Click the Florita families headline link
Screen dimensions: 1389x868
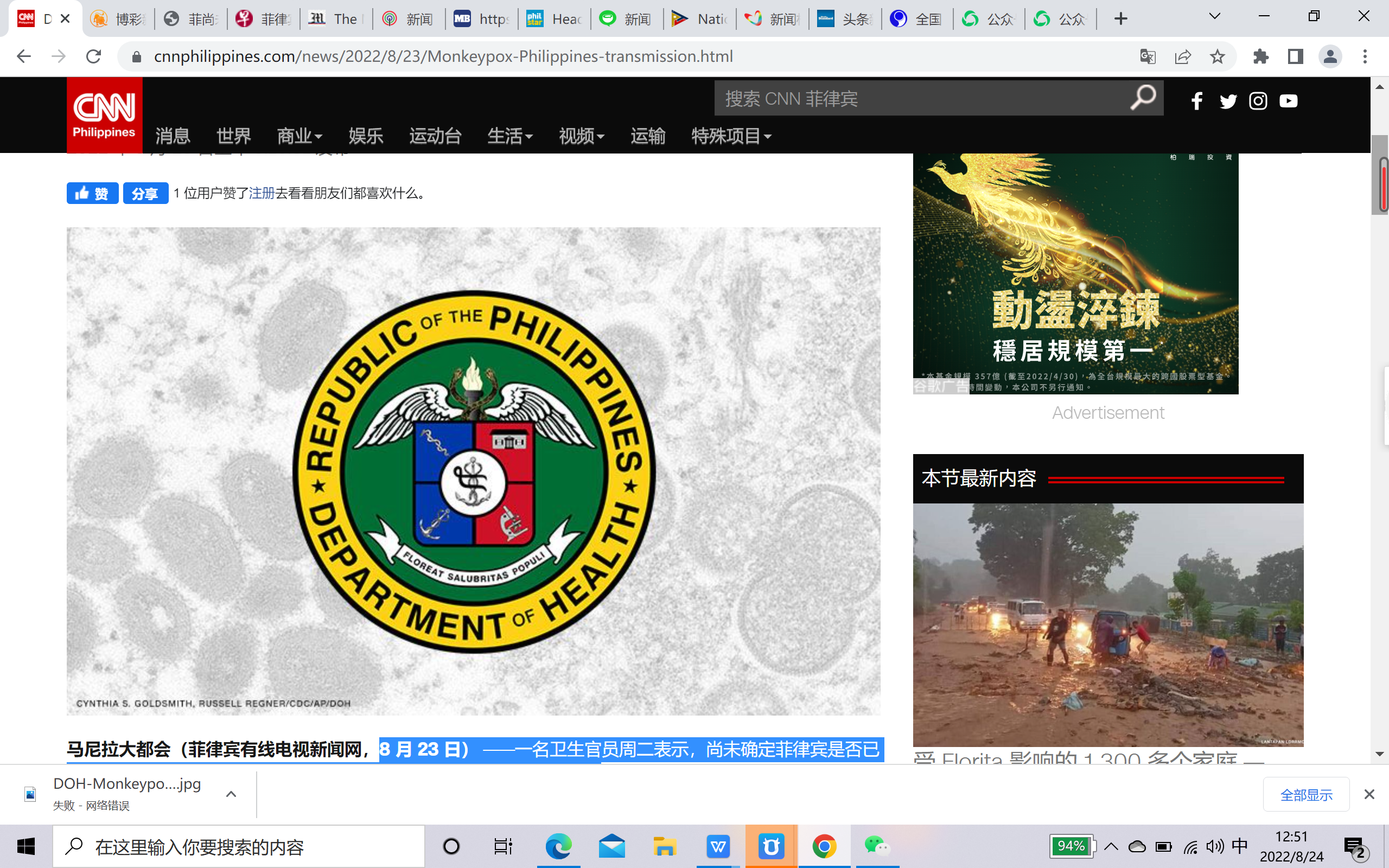1088,757
